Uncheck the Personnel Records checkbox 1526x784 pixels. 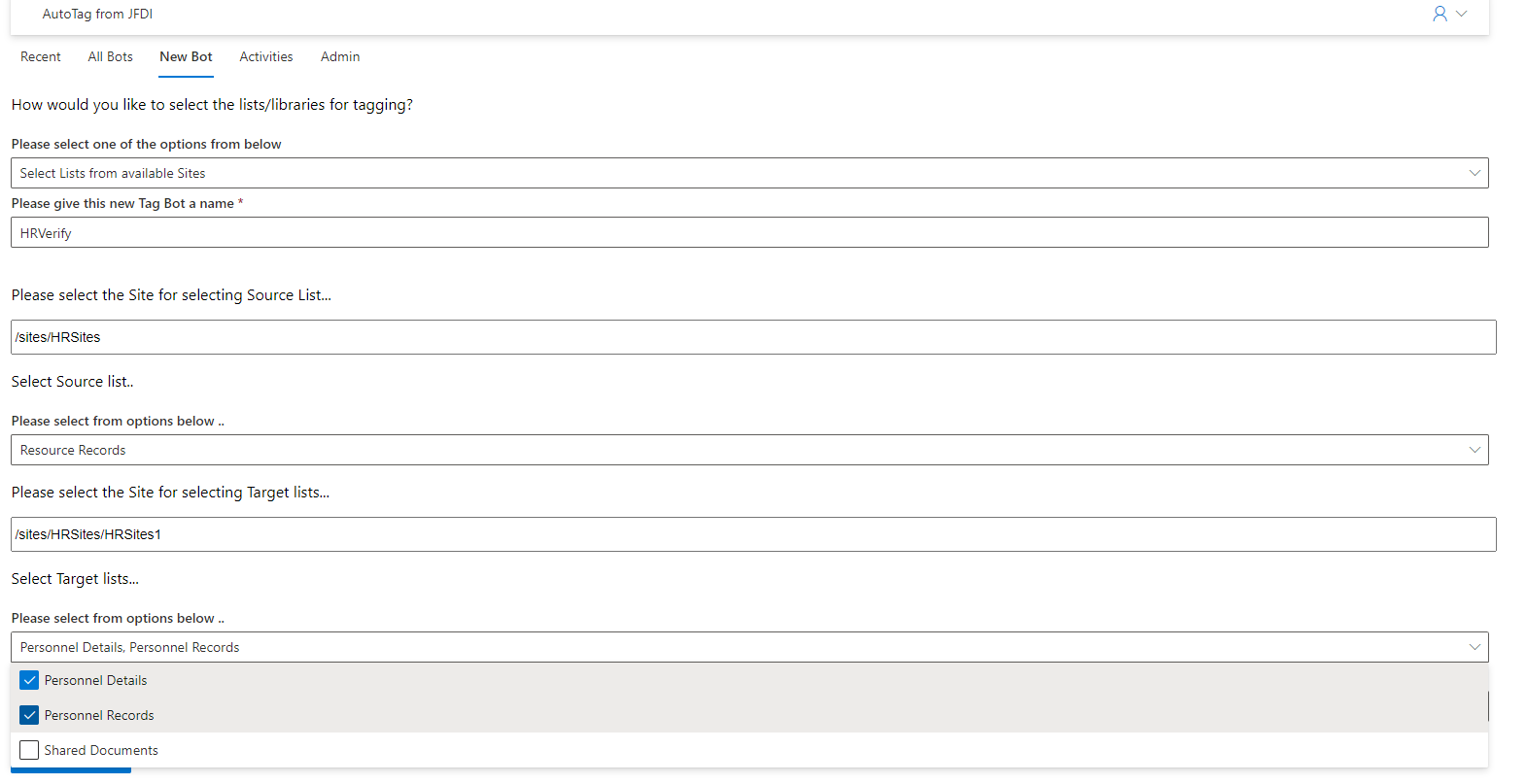coord(29,715)
